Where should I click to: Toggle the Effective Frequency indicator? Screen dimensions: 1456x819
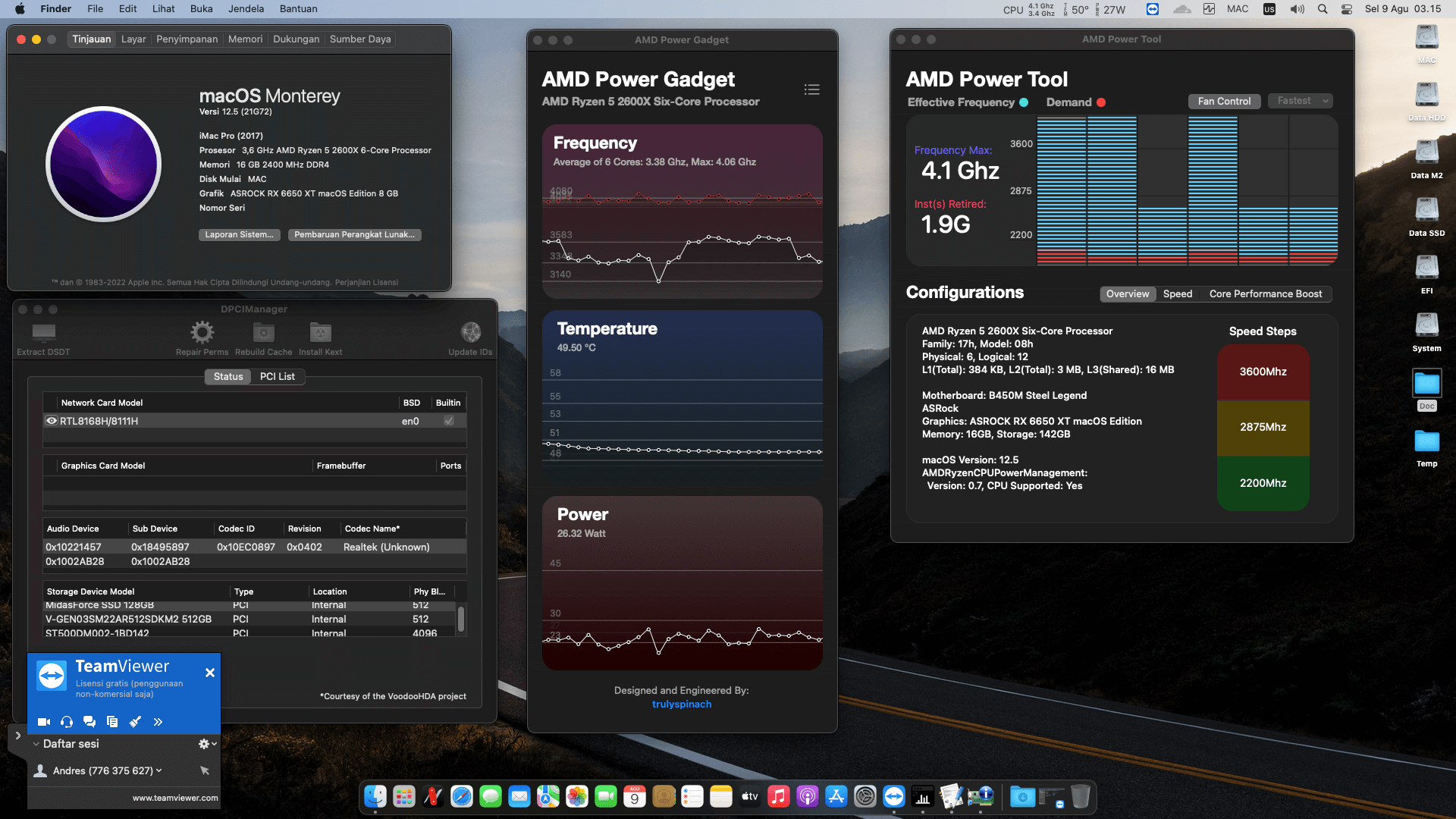[1025, 102]
